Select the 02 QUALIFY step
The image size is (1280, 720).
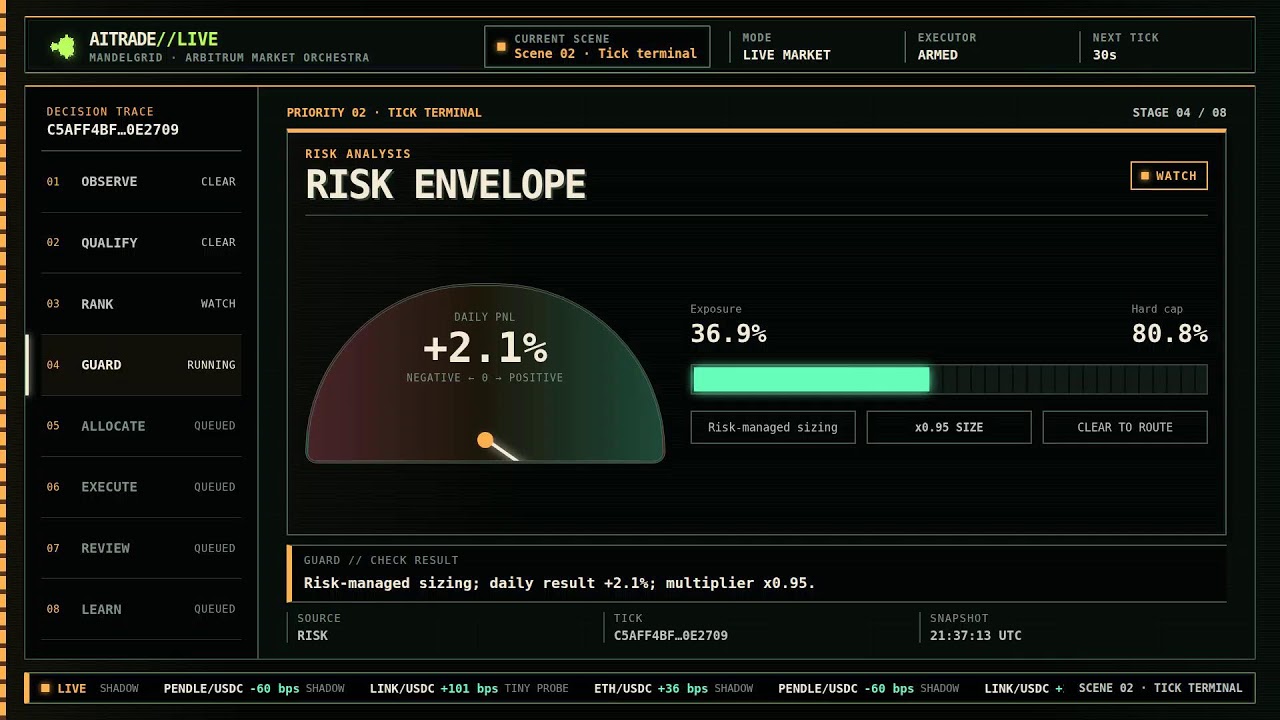(141, 243)
